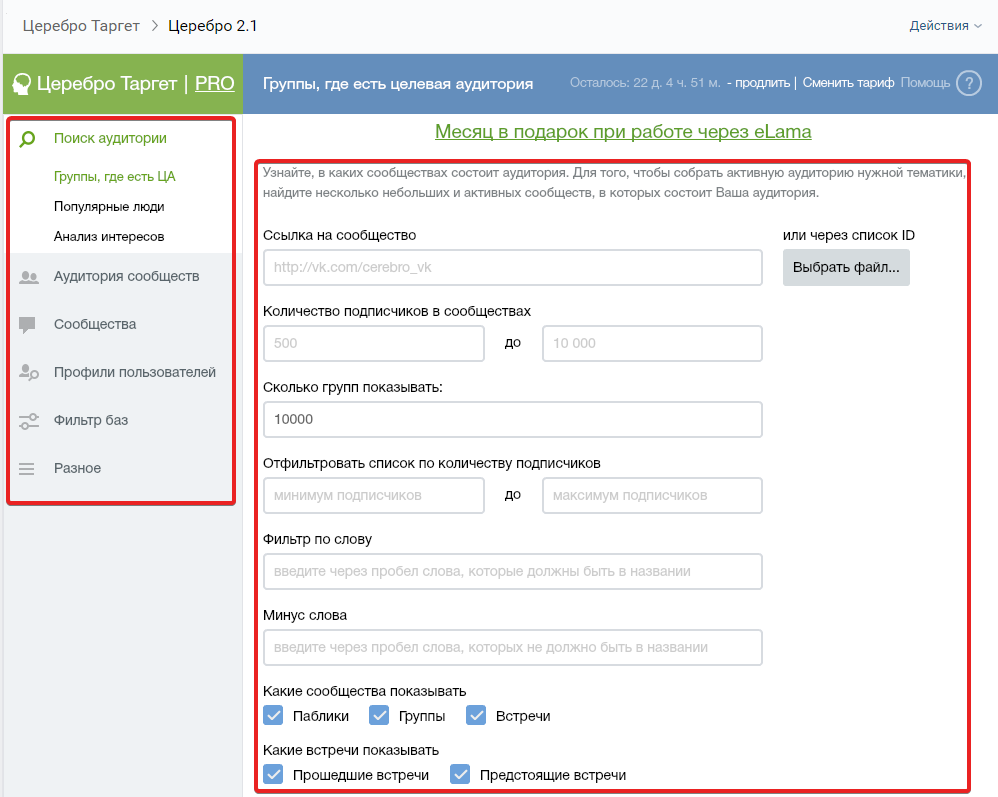The height and width of the screenshot is (797, 998).
Task: Click the Выбрать файл... button
Action: click(x=846, y=267)
